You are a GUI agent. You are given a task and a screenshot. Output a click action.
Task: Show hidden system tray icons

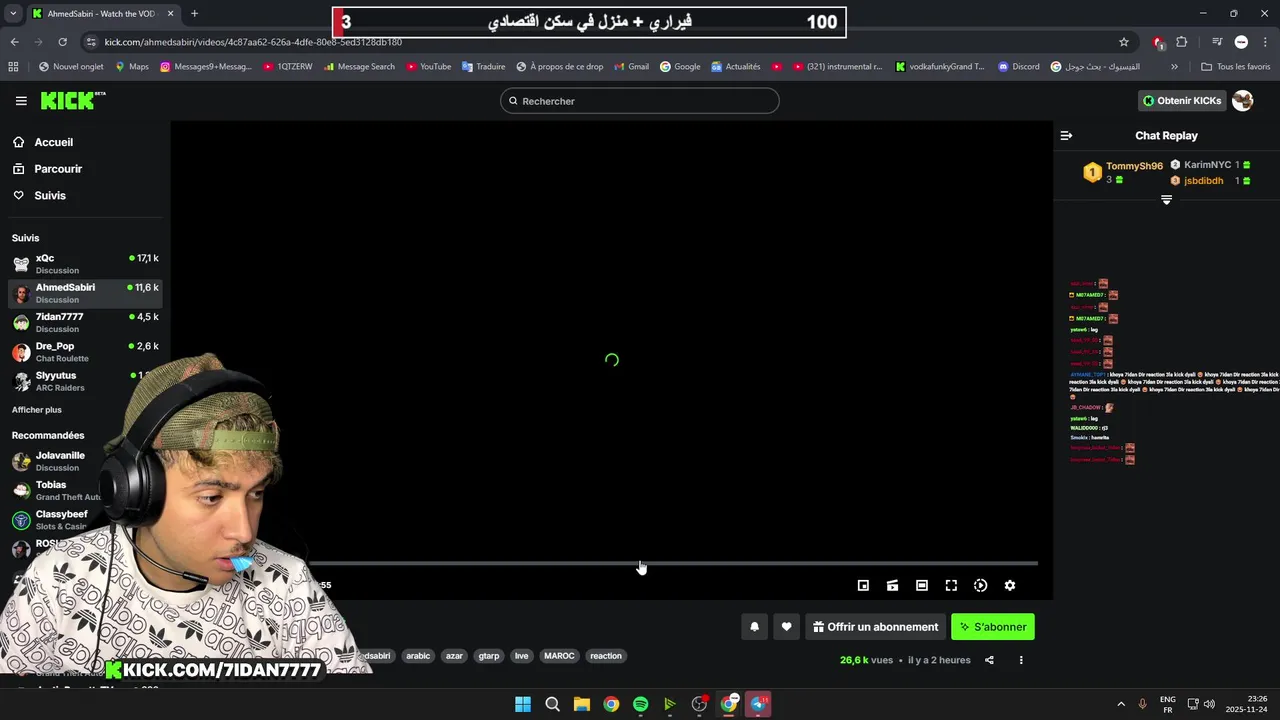coord(1120,704)
